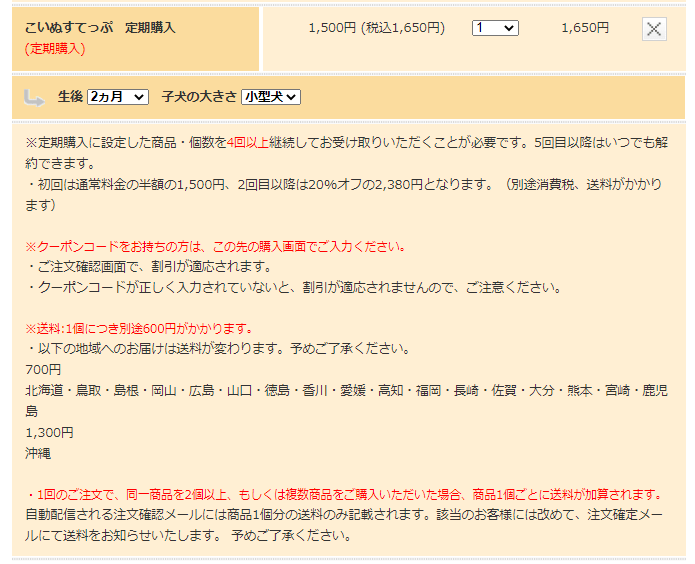Click the red 4回以上 text
This screenshot has width=695, height=564.
[247, 143]
